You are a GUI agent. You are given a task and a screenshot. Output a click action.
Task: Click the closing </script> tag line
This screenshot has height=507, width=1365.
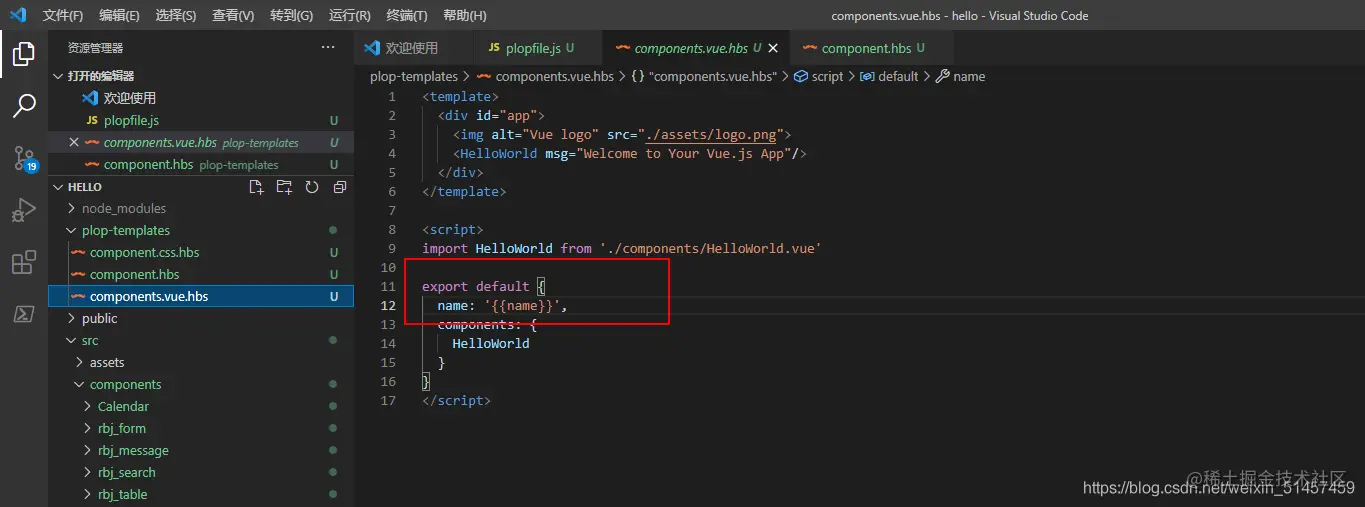pos(456,400)
